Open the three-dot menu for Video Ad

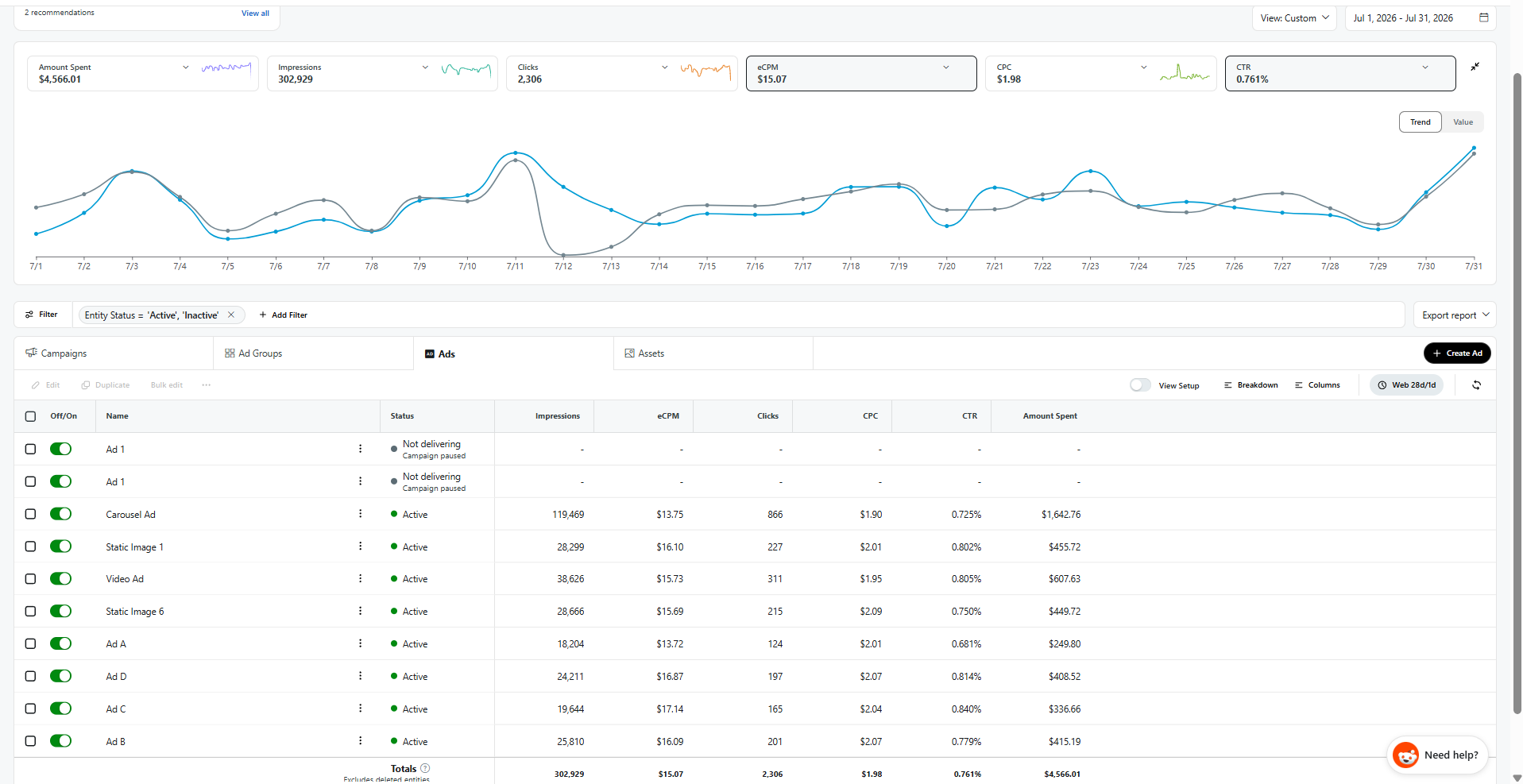coord(360,578)
